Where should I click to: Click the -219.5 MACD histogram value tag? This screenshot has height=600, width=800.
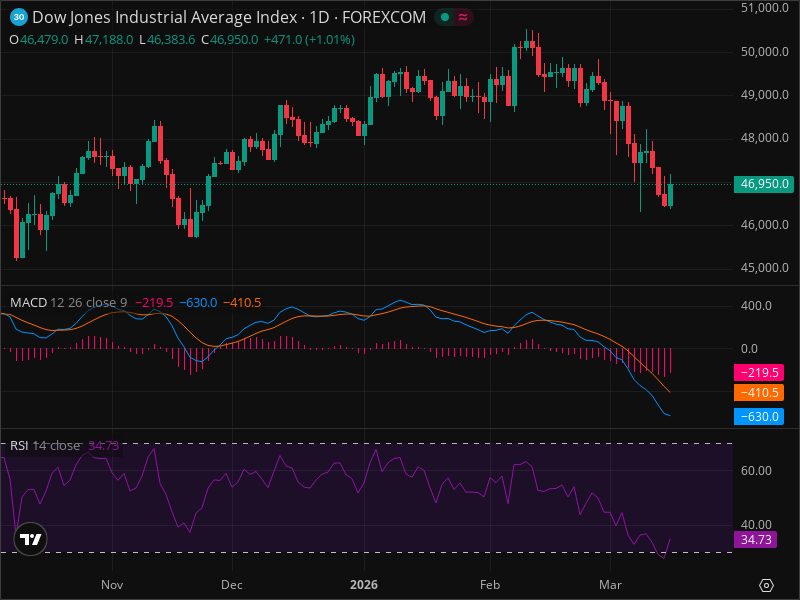tap(759, 372)
